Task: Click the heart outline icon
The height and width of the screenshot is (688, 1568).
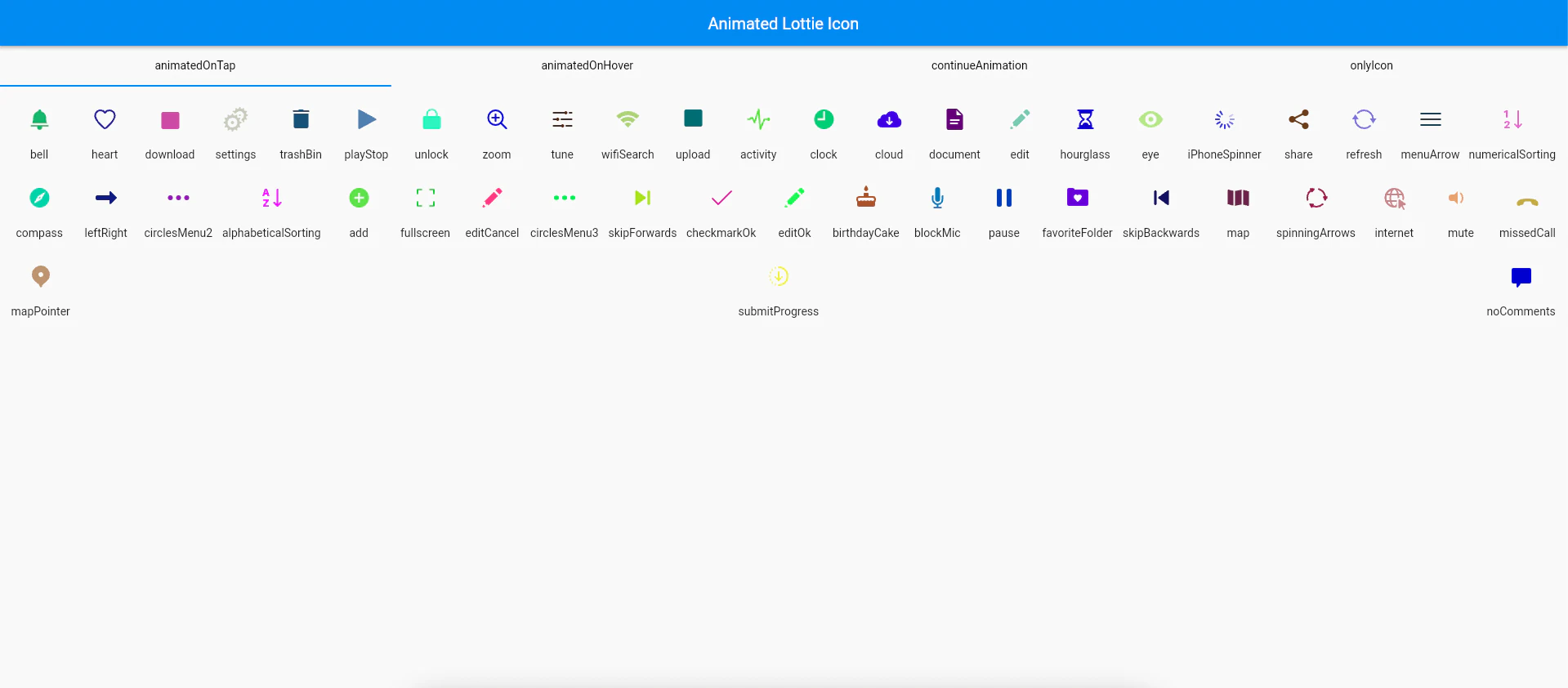Action: [x=105, y=119]
